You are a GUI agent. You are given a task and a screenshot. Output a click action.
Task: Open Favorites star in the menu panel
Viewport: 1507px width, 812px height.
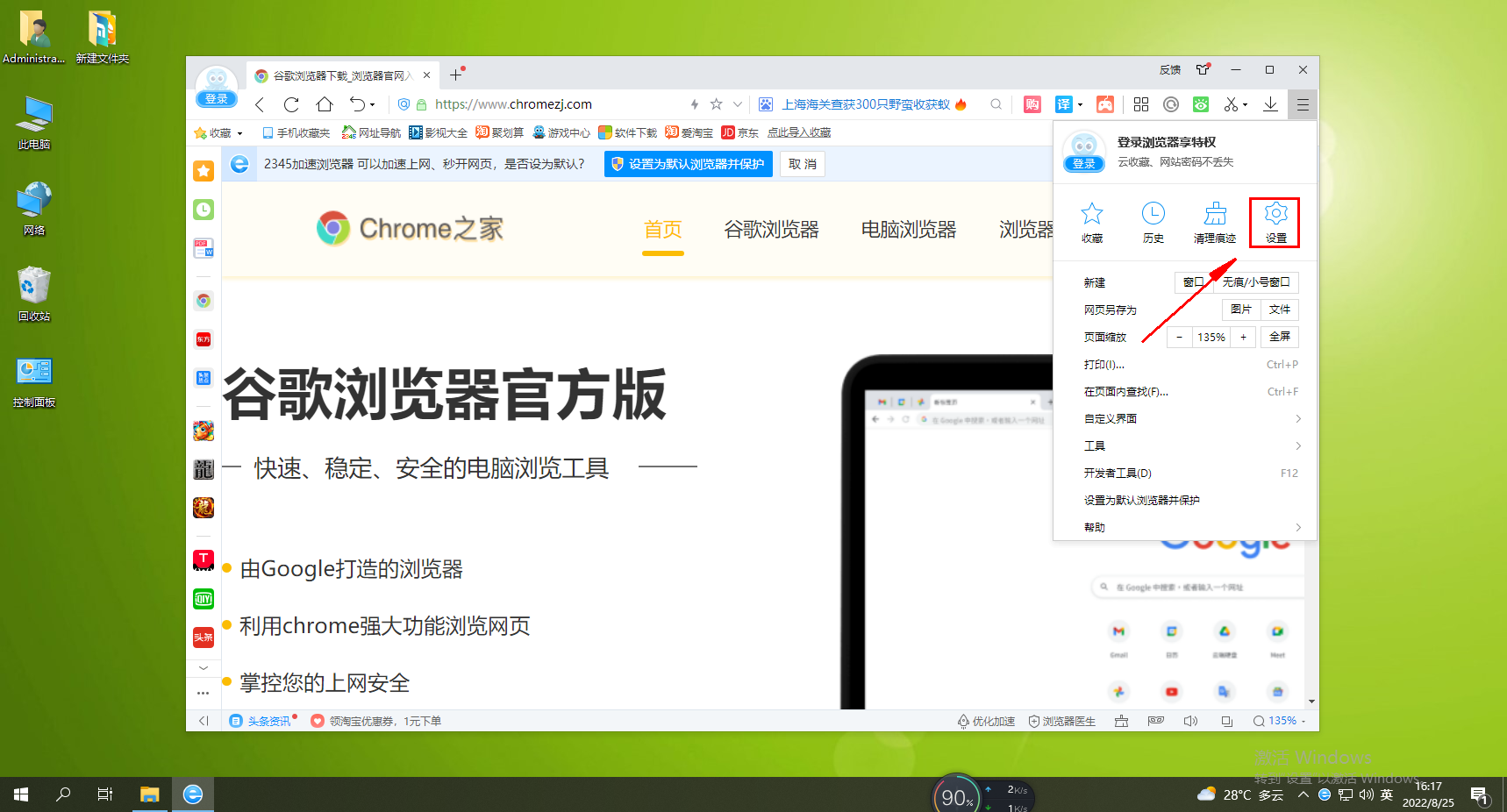coord(1092,223)
